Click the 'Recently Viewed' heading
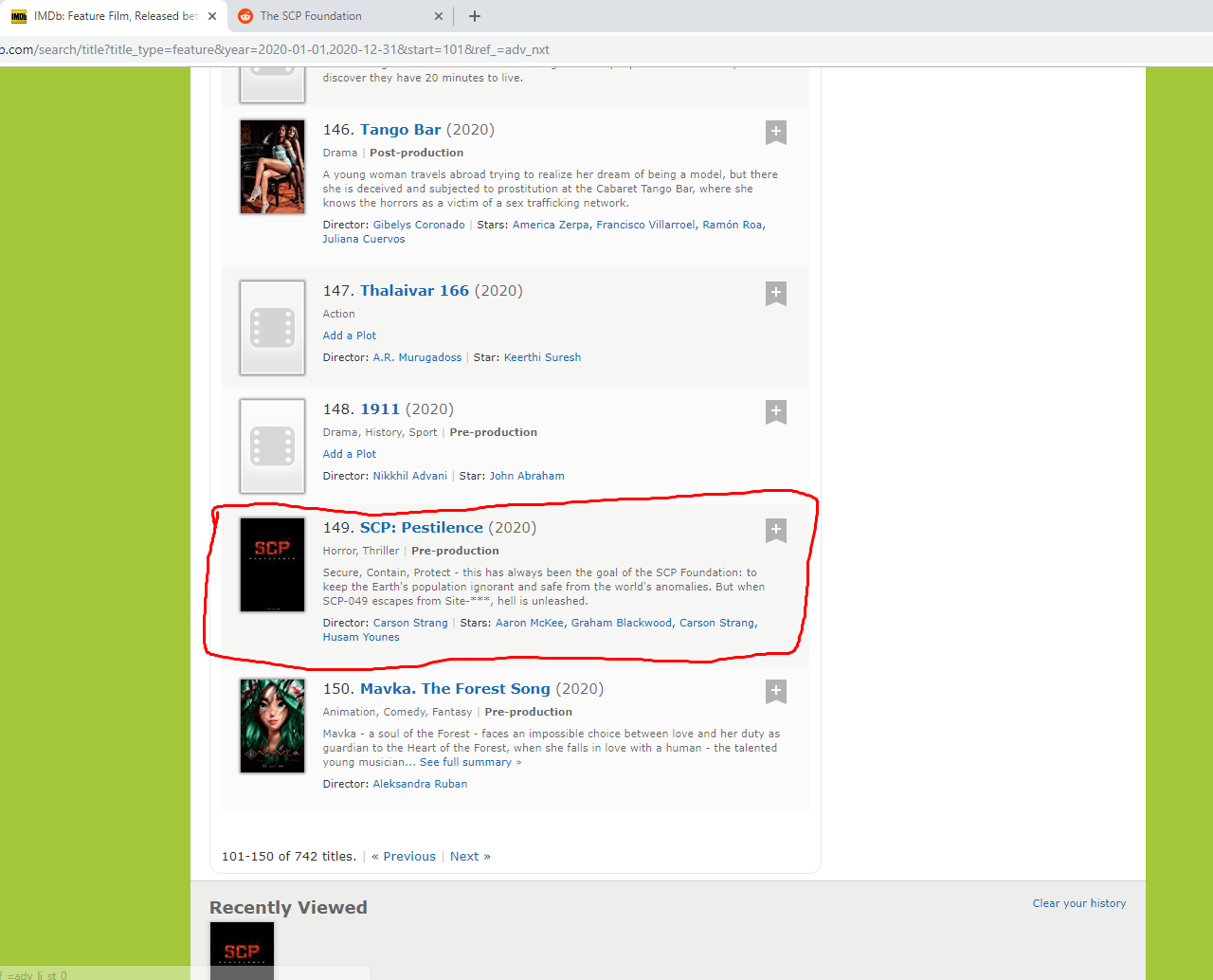Image resolution: width=1213 pixels, height=980 pixels. [x=288, y=907]
